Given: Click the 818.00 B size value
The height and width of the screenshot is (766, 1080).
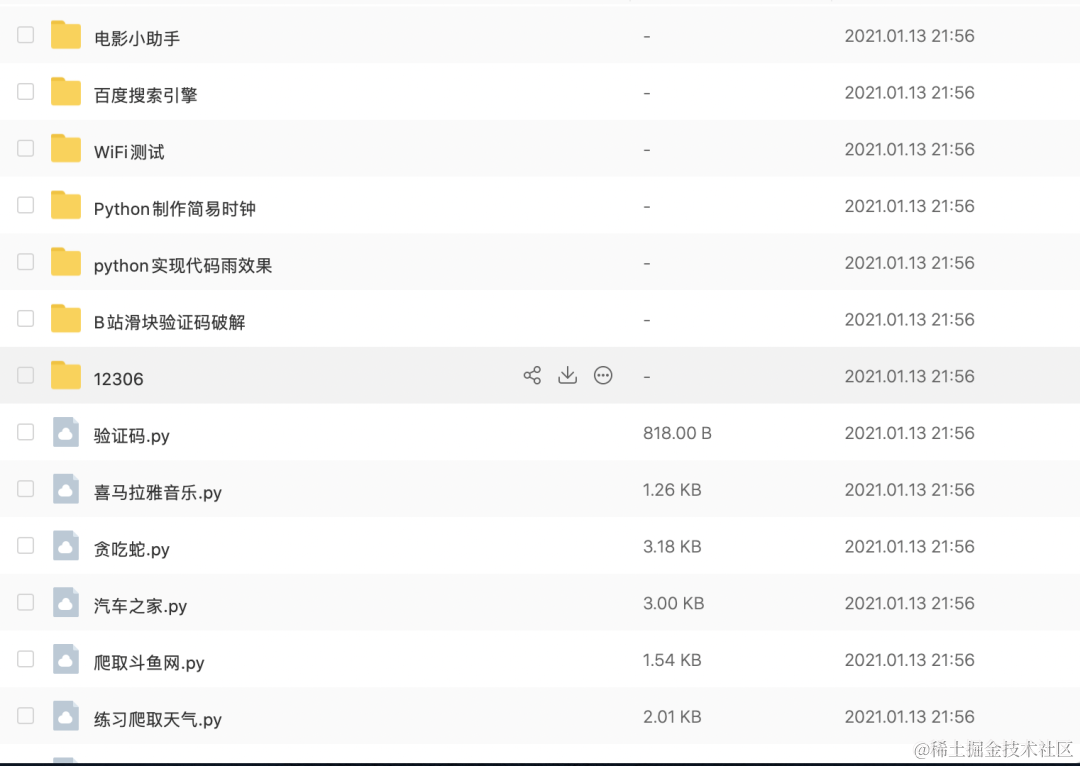Looking at the screenshot, I should tap(677, 433).
